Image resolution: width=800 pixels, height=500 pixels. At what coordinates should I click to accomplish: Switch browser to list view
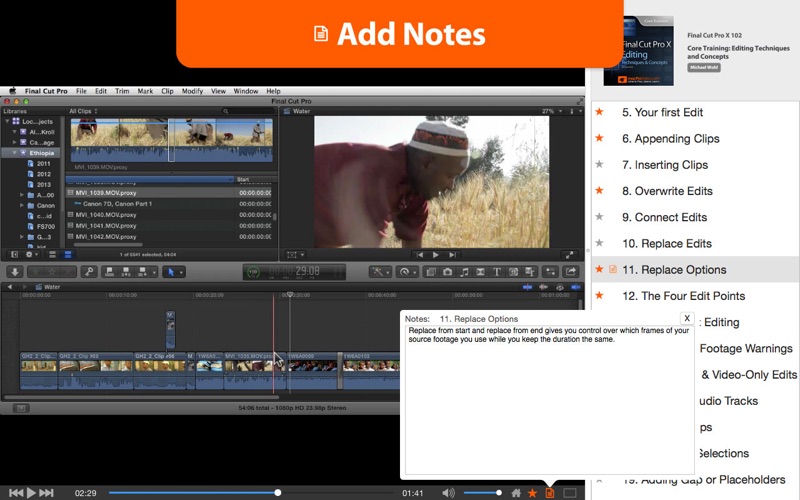(67, 254)
